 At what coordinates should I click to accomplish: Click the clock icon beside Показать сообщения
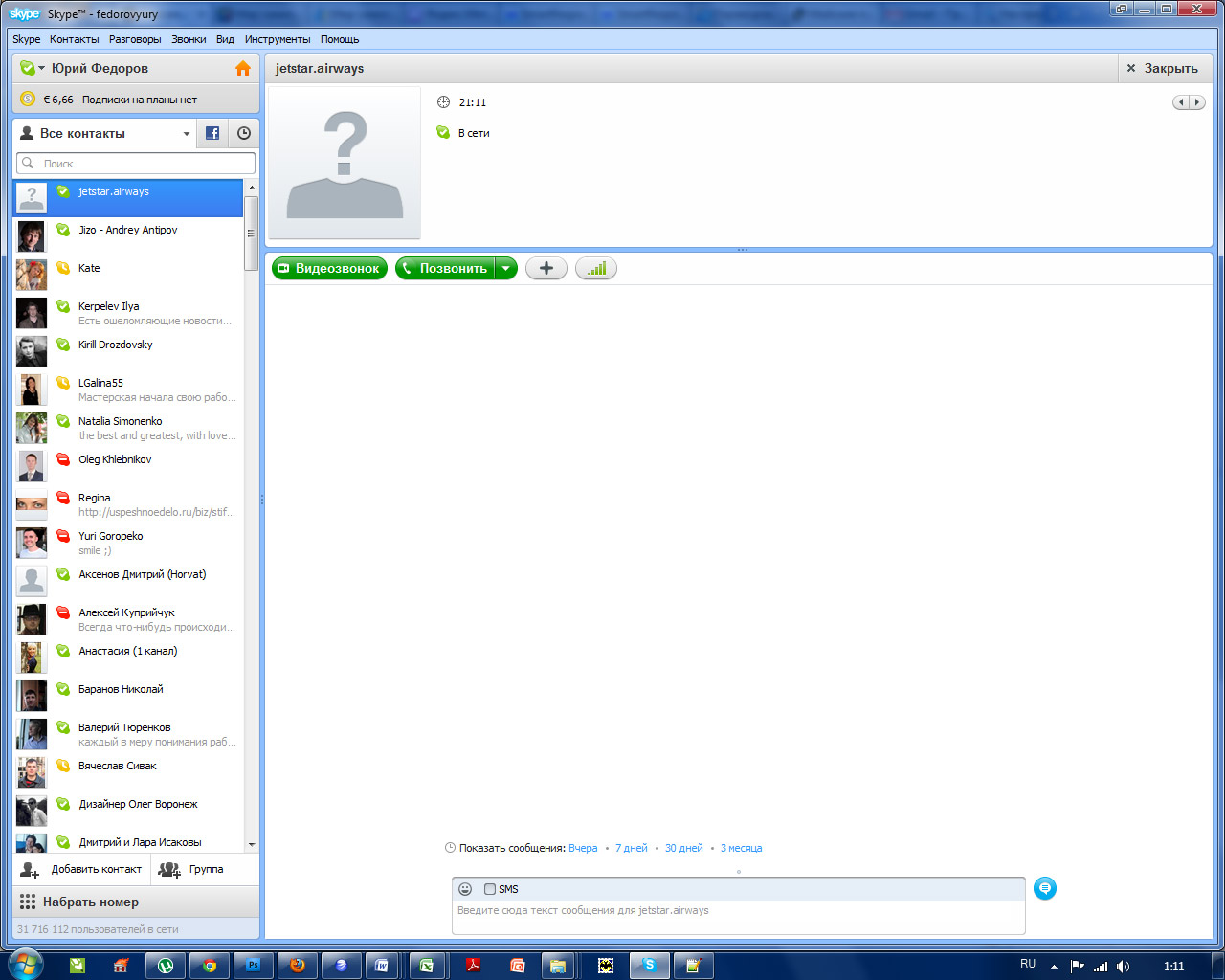click(x=450, y=848)
